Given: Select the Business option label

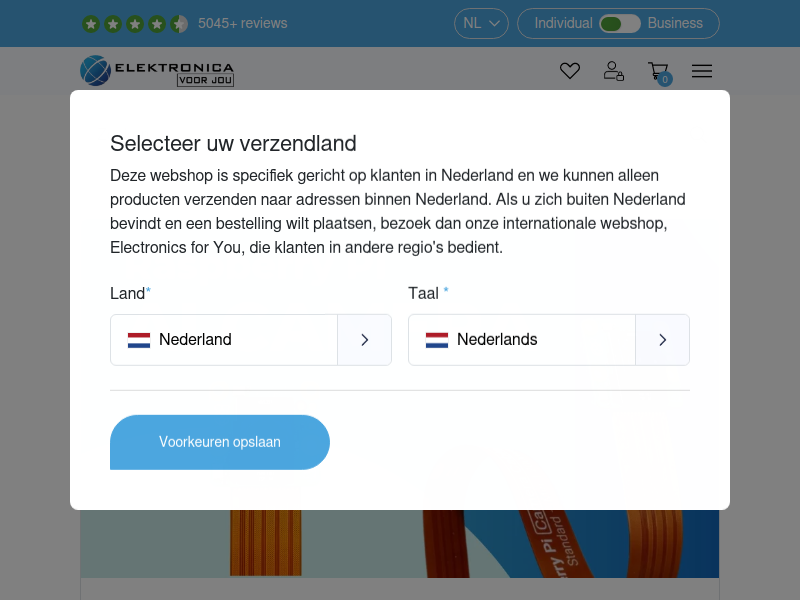Looking at the screenshot, I should pyautogui.click(x=675, y=23).
